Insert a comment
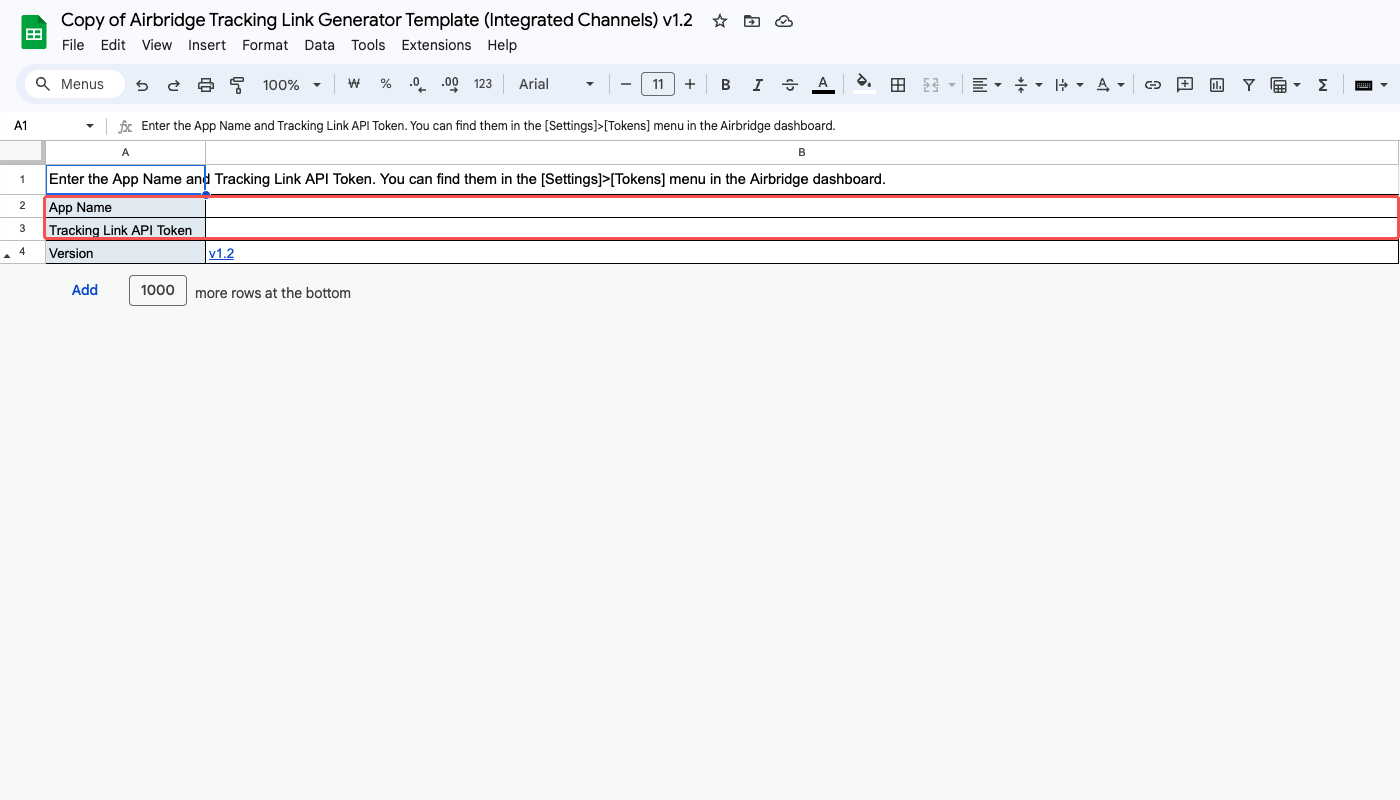 (1185, 85)
